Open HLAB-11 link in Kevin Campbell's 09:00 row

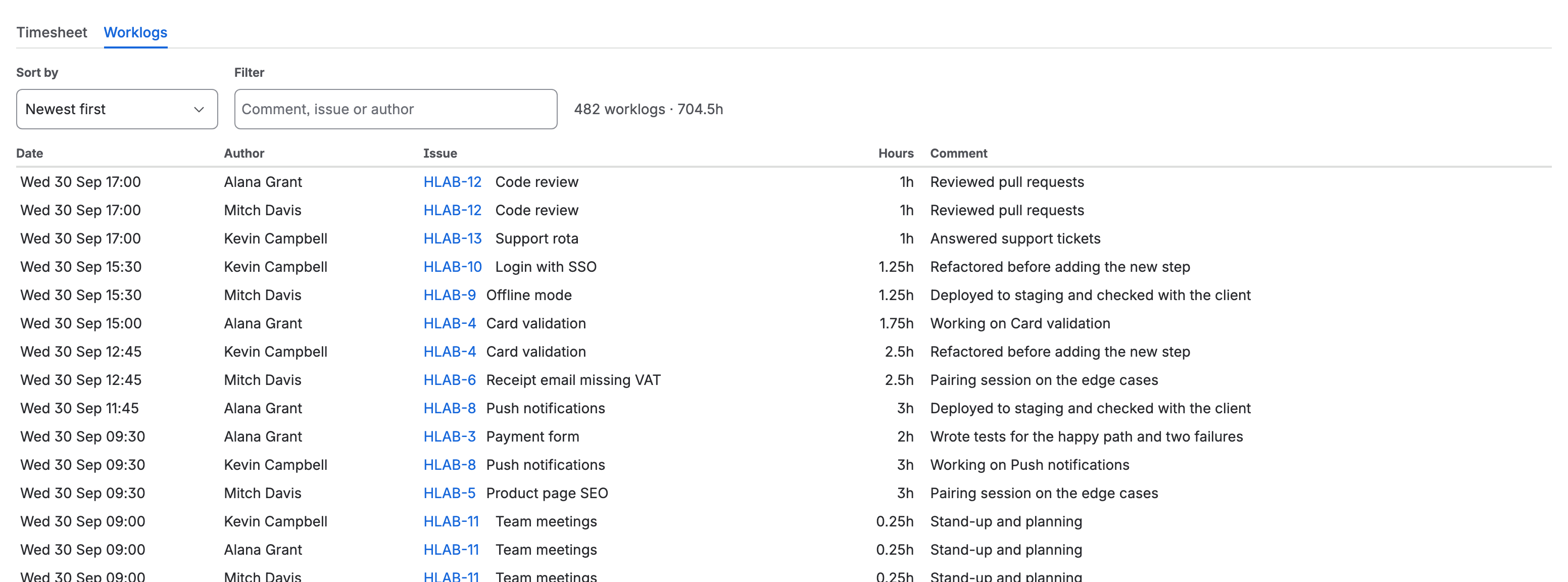[451, 522]
